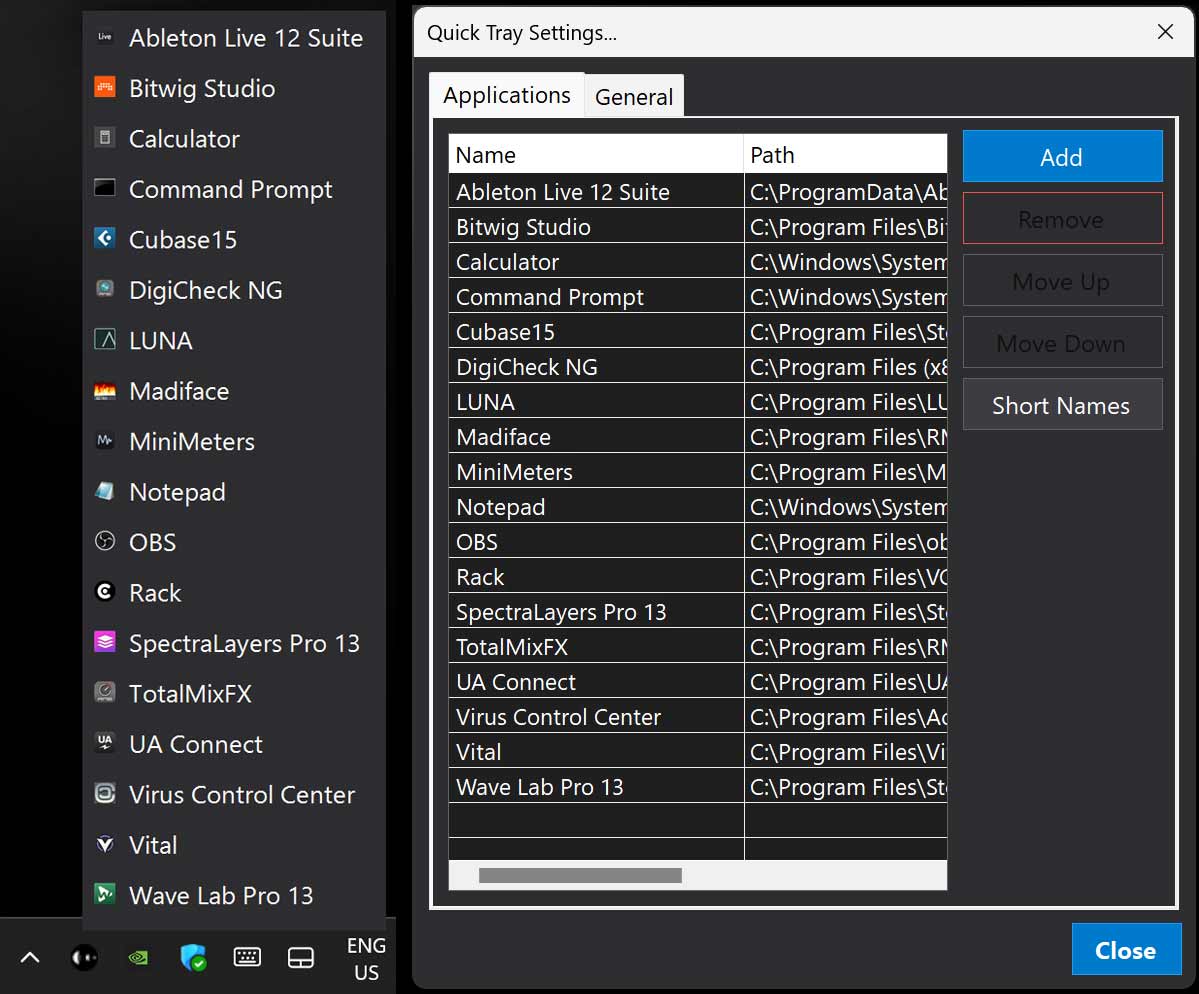Click the Vital icon in tray menu
This screenshot has width=1199, height=994.
[105, 844]
